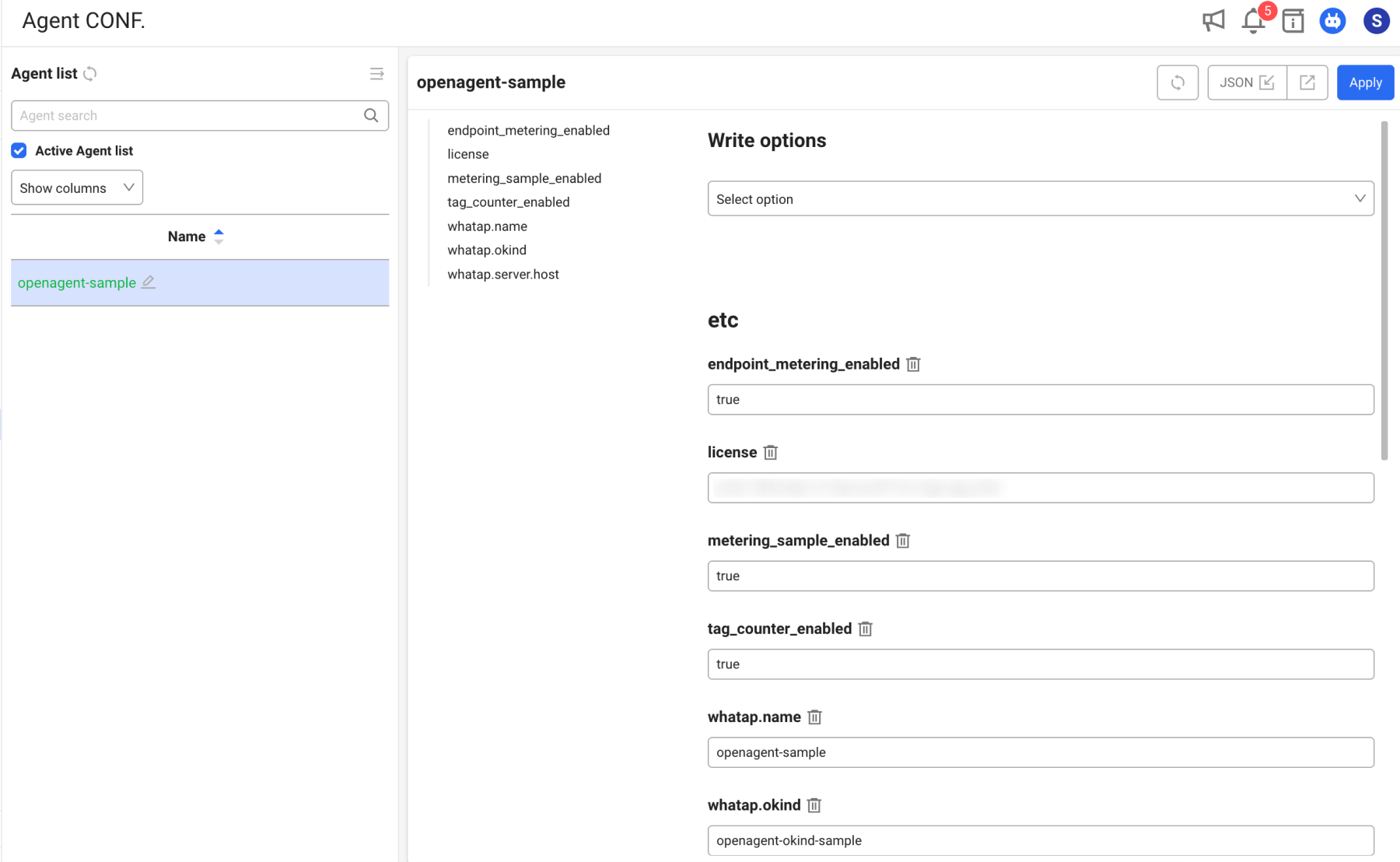This screenshot has width=1400, height=862.
Task: Open the notifications bell with badge
Action: tap(1255, 20)
